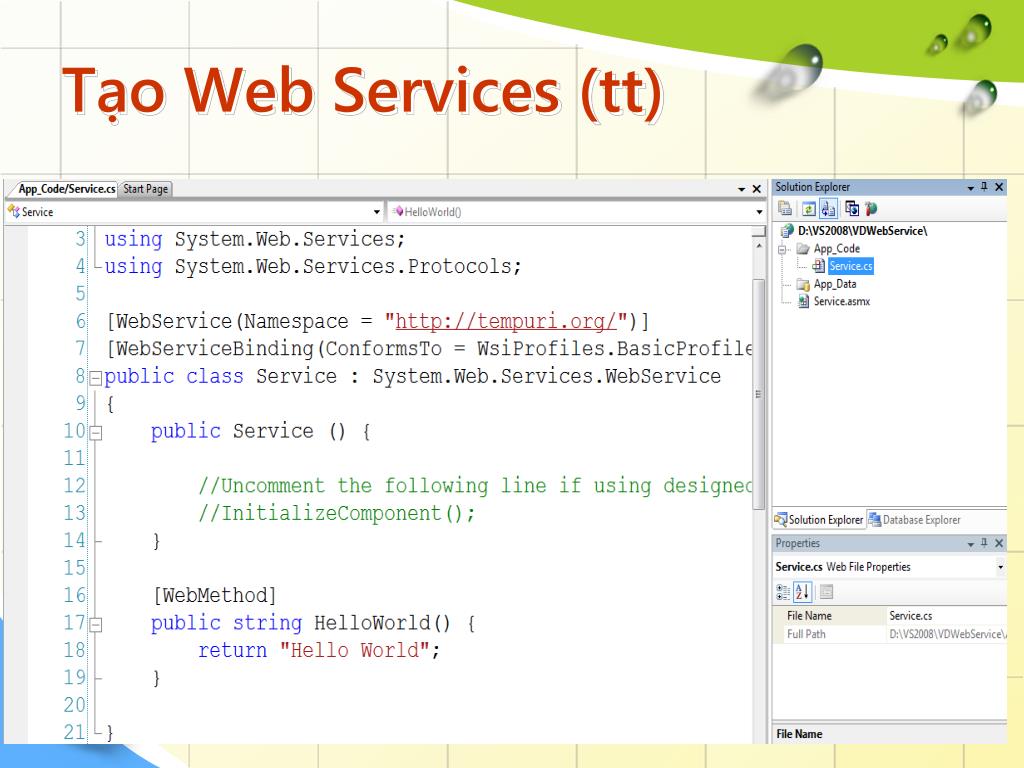
Task: Switch to the Database Explorer tab
Action: pyautogui.click(x=914, y=520)
